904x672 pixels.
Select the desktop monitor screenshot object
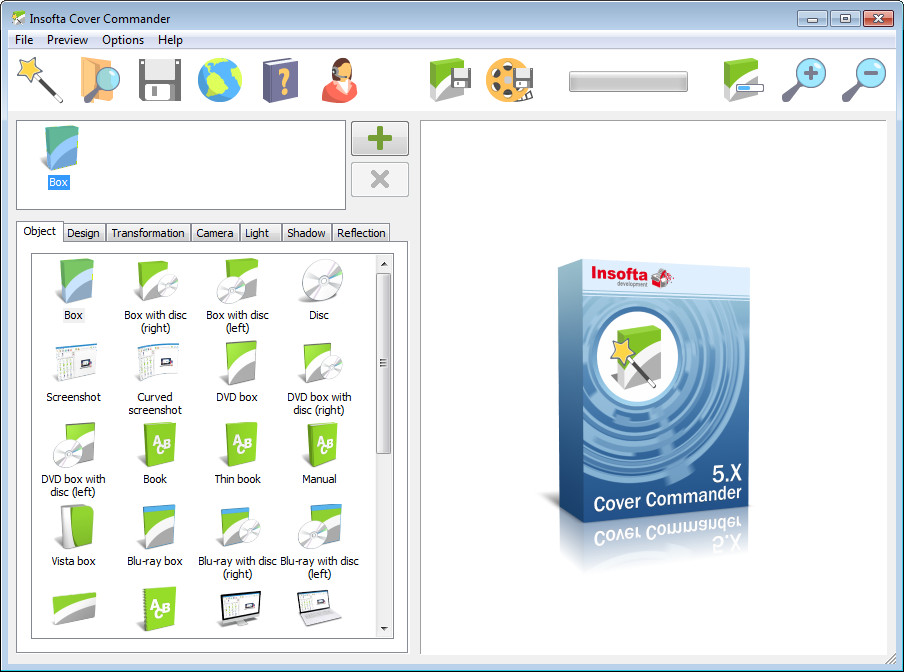click(240, 609)
